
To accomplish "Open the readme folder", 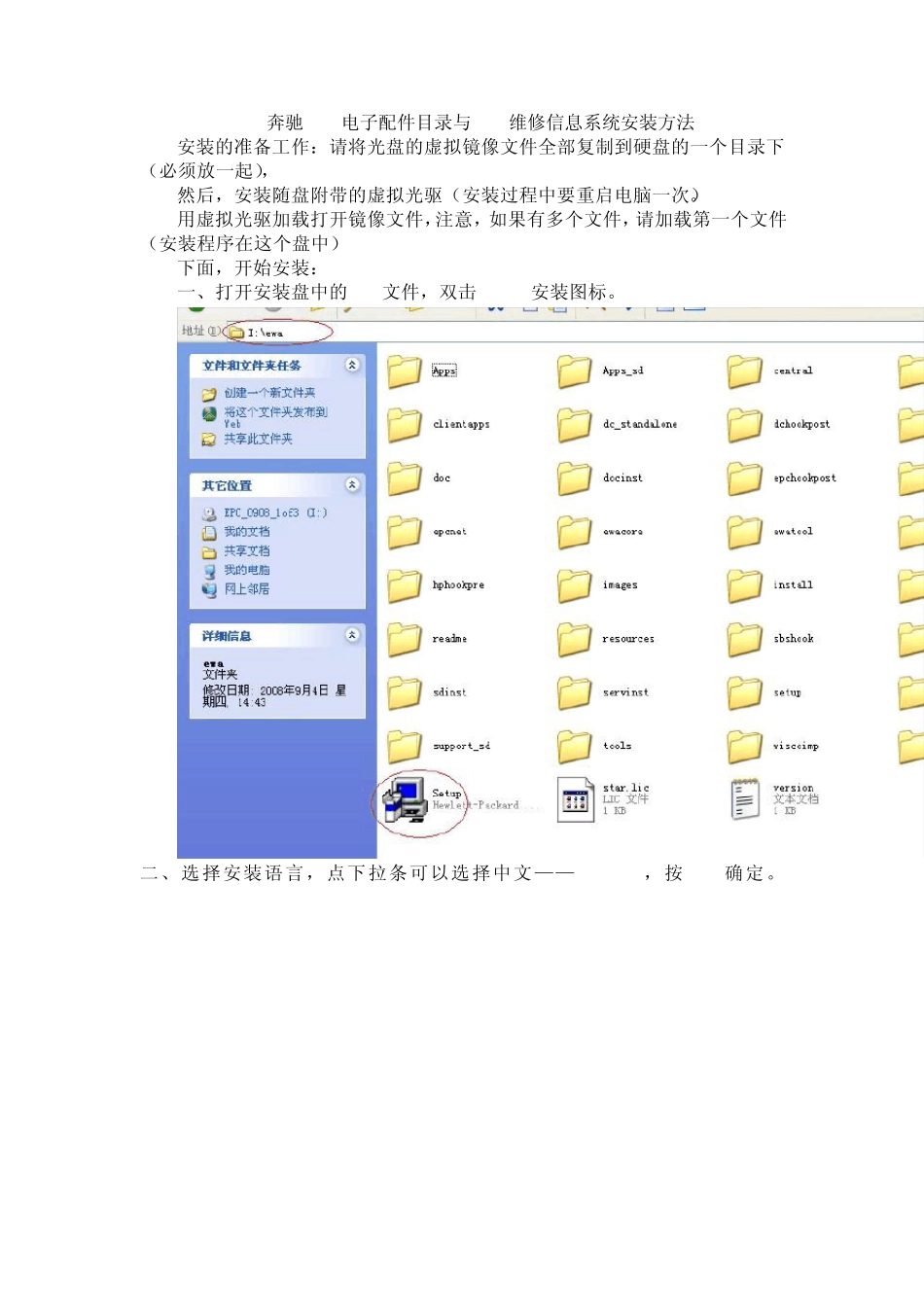I will click(426, 639).
